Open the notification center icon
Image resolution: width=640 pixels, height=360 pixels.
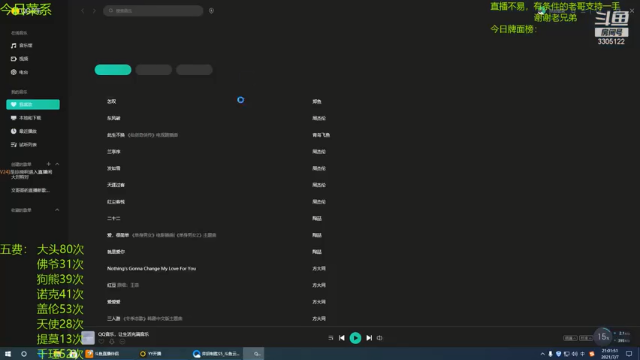629,354
